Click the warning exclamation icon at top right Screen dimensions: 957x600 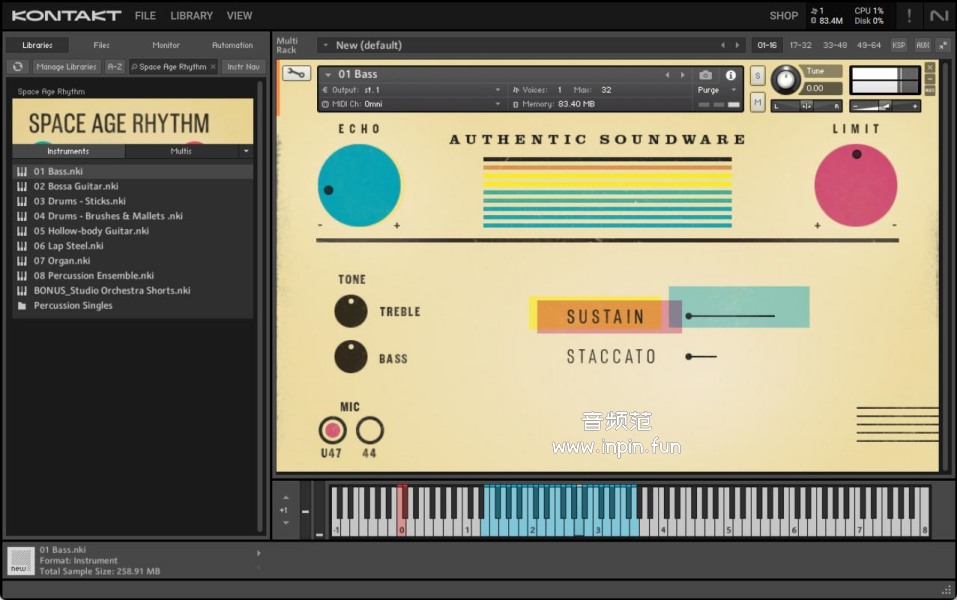(909, 15)
